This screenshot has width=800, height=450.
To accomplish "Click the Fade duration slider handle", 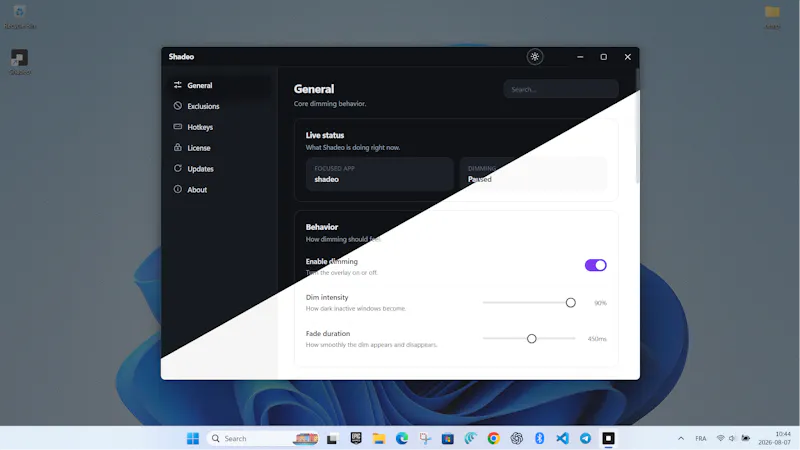I will click(532, 339).
